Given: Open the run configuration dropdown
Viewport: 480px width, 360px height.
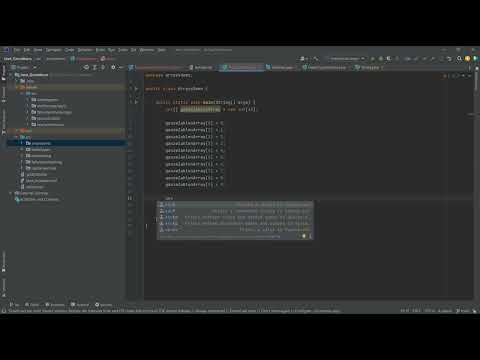Looking at the screenshot, I should click(x=346, y=59).
